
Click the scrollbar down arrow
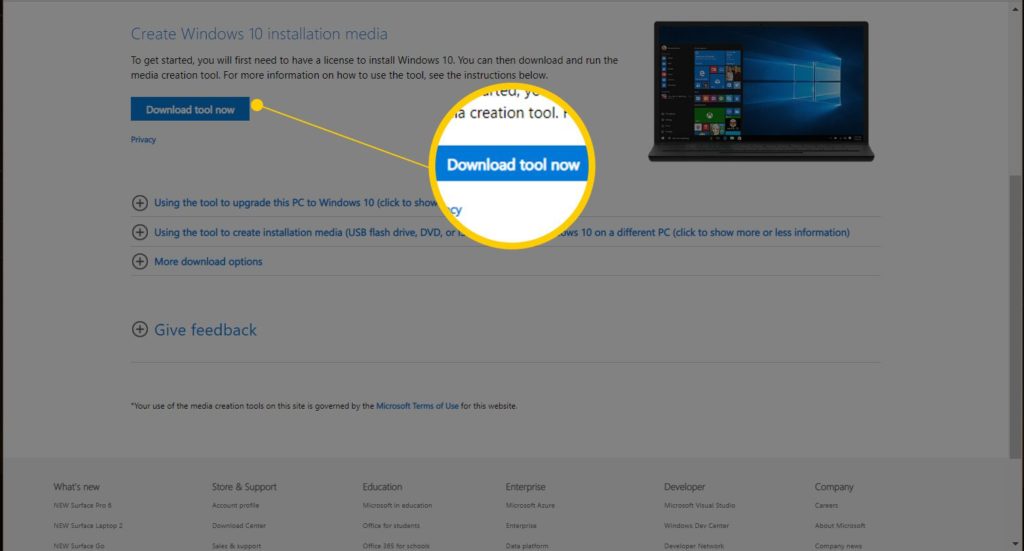1014,544
